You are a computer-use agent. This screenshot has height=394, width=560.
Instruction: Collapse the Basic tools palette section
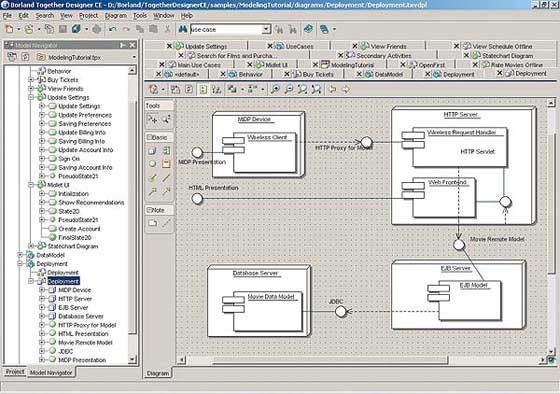coord(149,137)
